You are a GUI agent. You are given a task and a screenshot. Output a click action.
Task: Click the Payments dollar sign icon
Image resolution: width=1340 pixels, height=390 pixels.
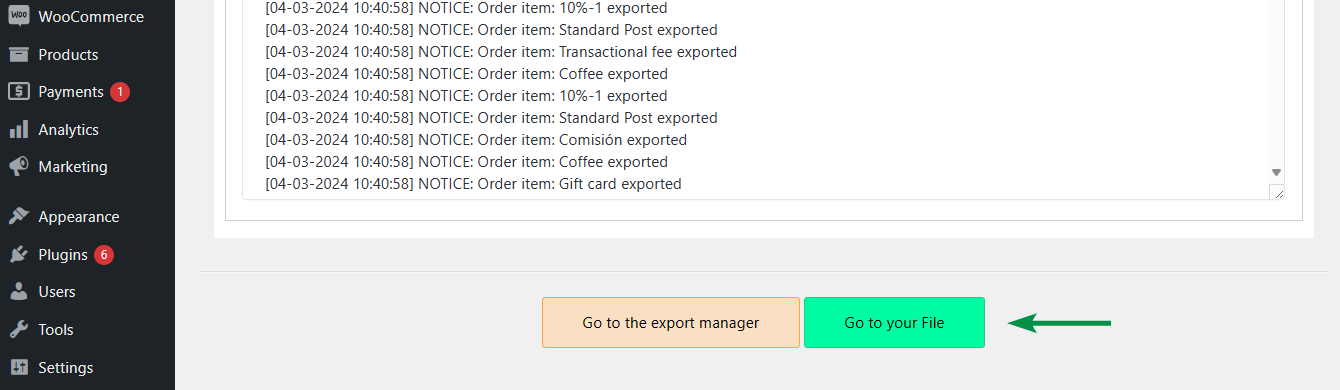[18, 92]
